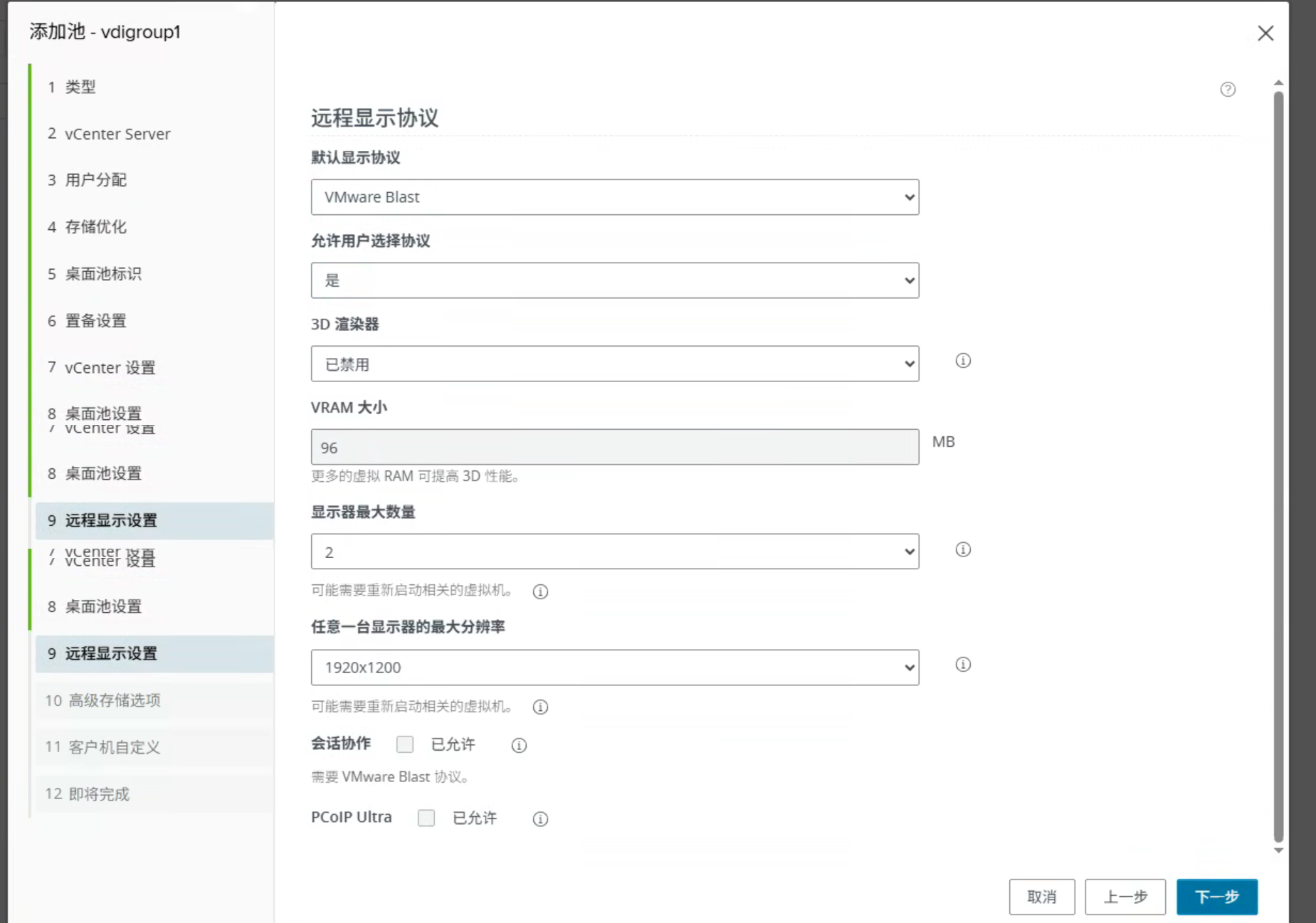Image resolution: width=1316 pixels, height=923 pixels.
Task: Open 默认显示协议 VMware Blast dropdown
Action: (x=615, y=197)
